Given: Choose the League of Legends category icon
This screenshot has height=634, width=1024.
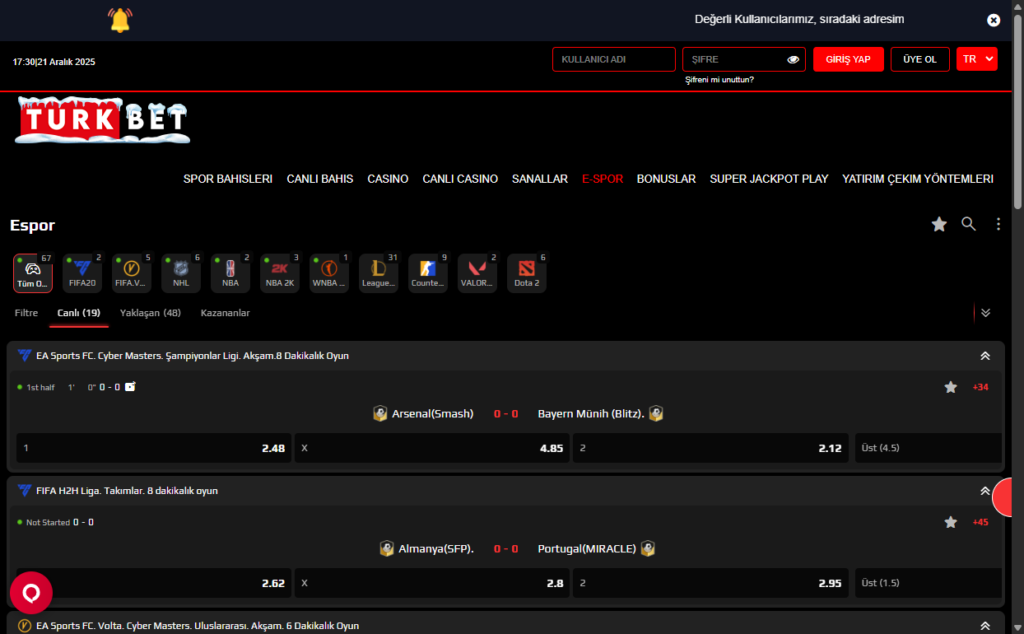Looking at the screenshot, I should coord(378,272).
